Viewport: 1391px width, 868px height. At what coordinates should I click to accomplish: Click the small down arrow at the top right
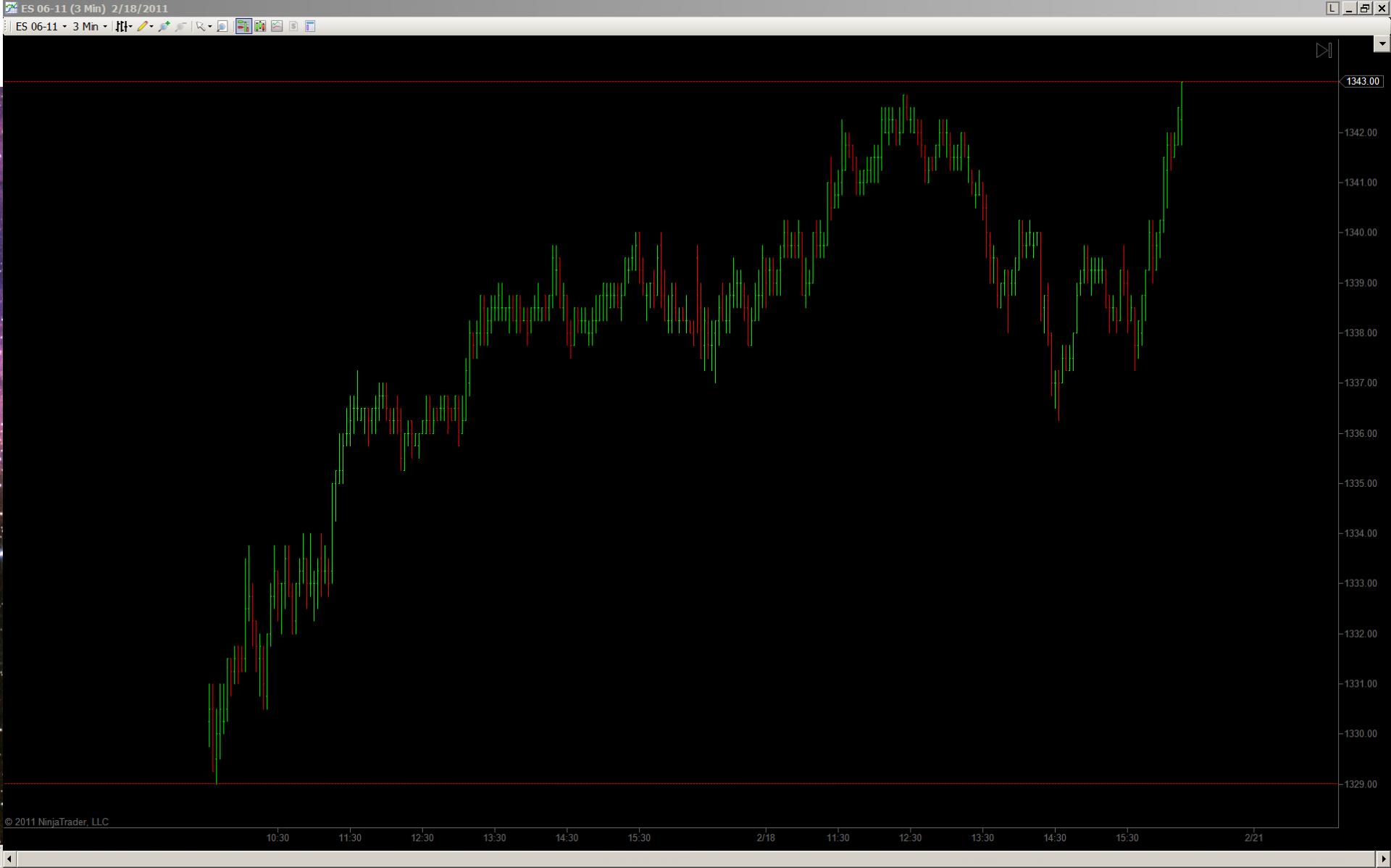[1382, 43]
